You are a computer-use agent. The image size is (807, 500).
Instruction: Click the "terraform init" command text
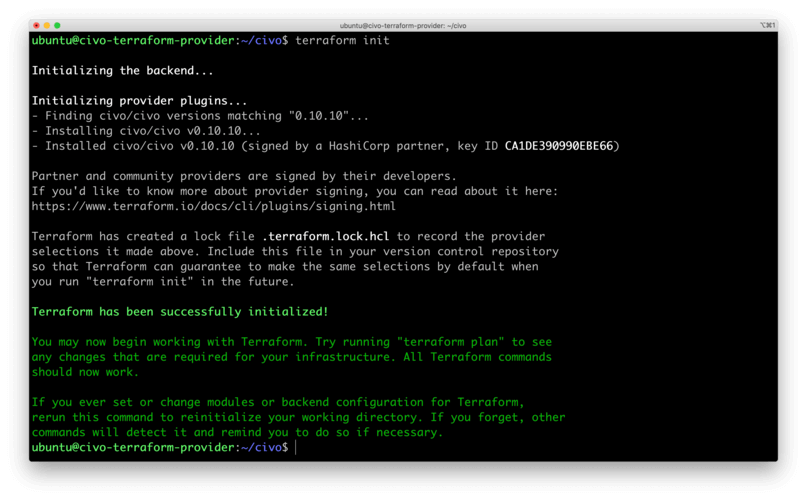343,40
